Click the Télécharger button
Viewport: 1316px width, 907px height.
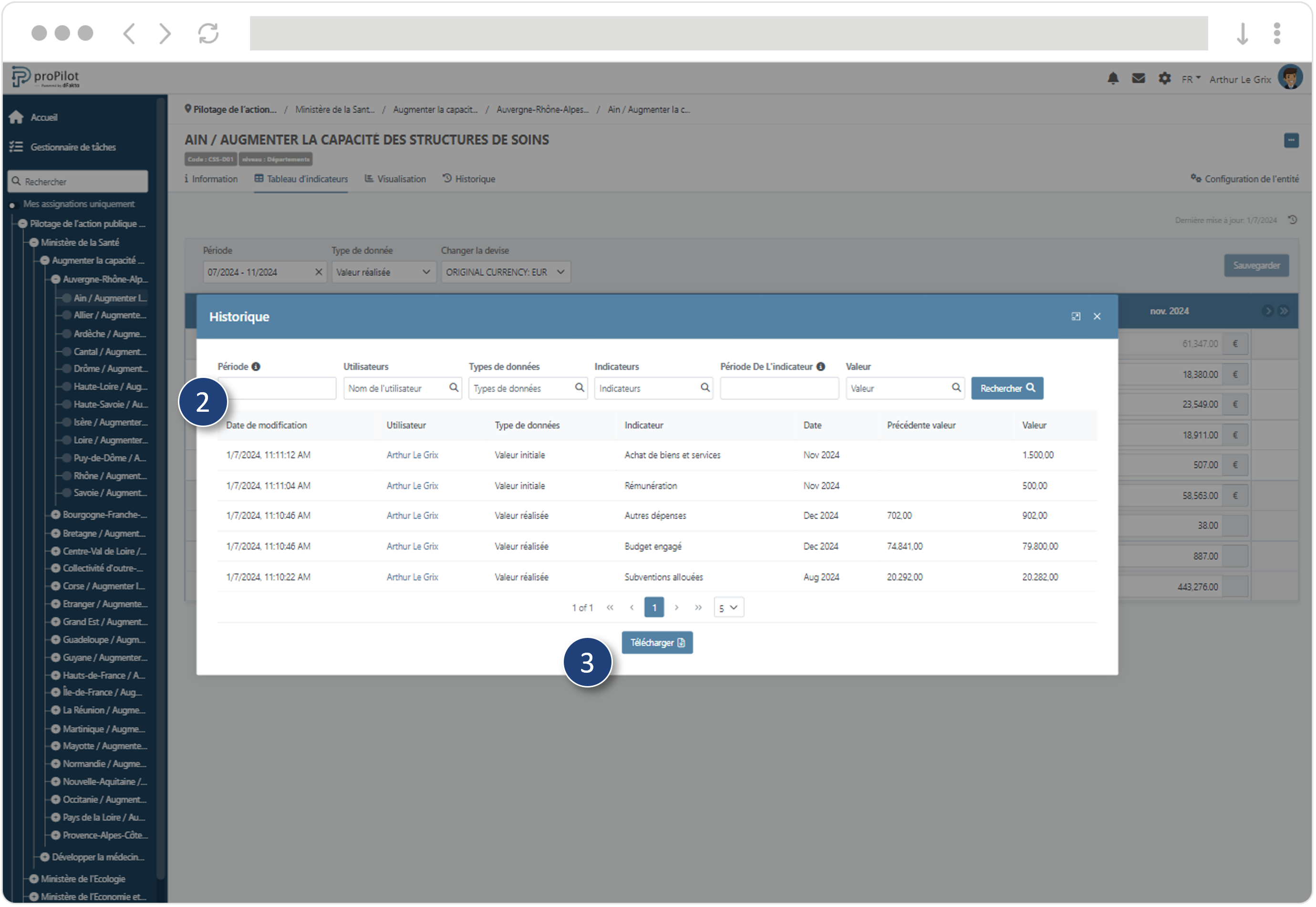(x=657, y=643)
